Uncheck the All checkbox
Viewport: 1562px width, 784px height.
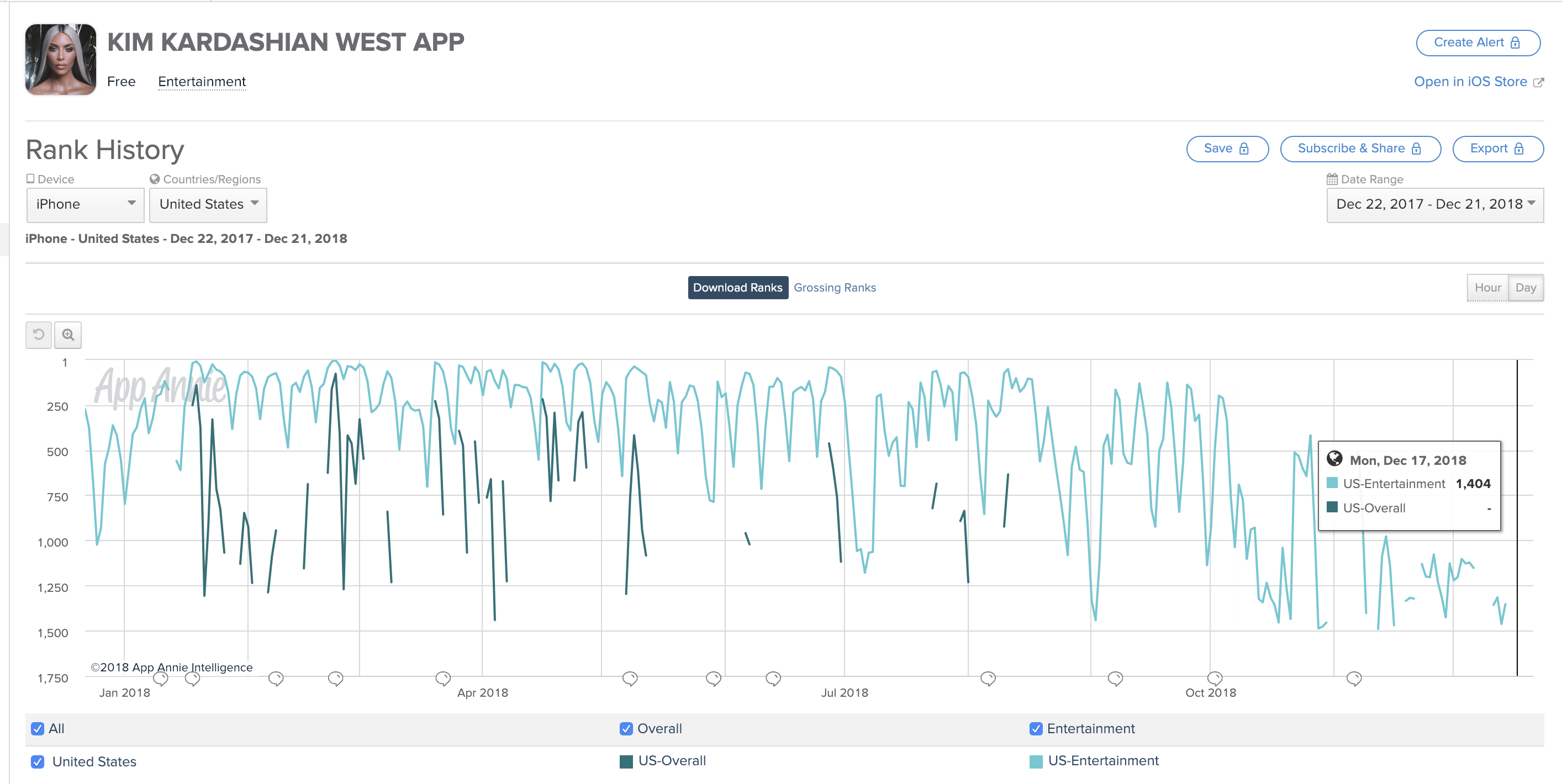pos(38,729)
